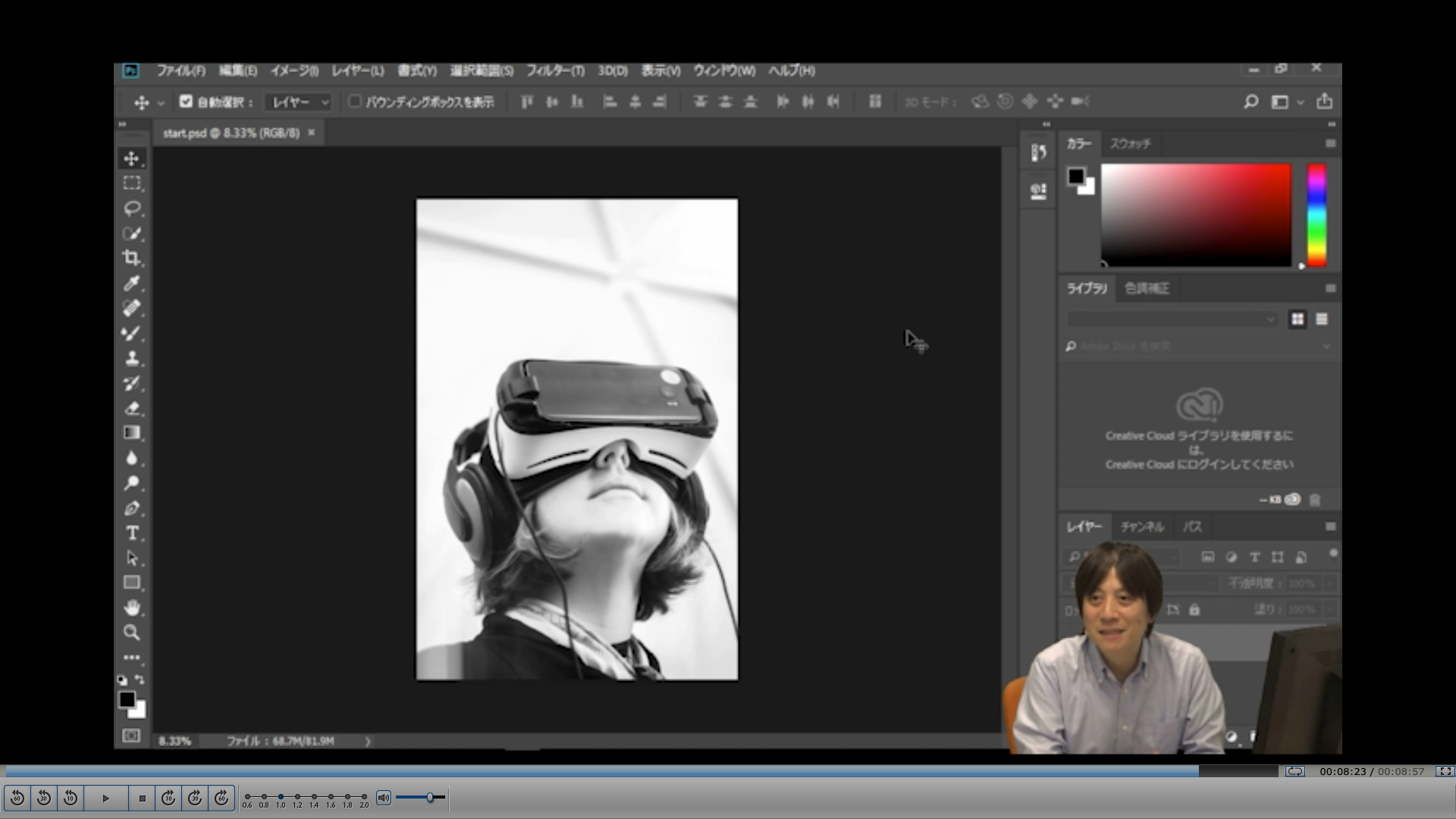
Task: Open the Properties panel icon
Action: [1039, 190]
